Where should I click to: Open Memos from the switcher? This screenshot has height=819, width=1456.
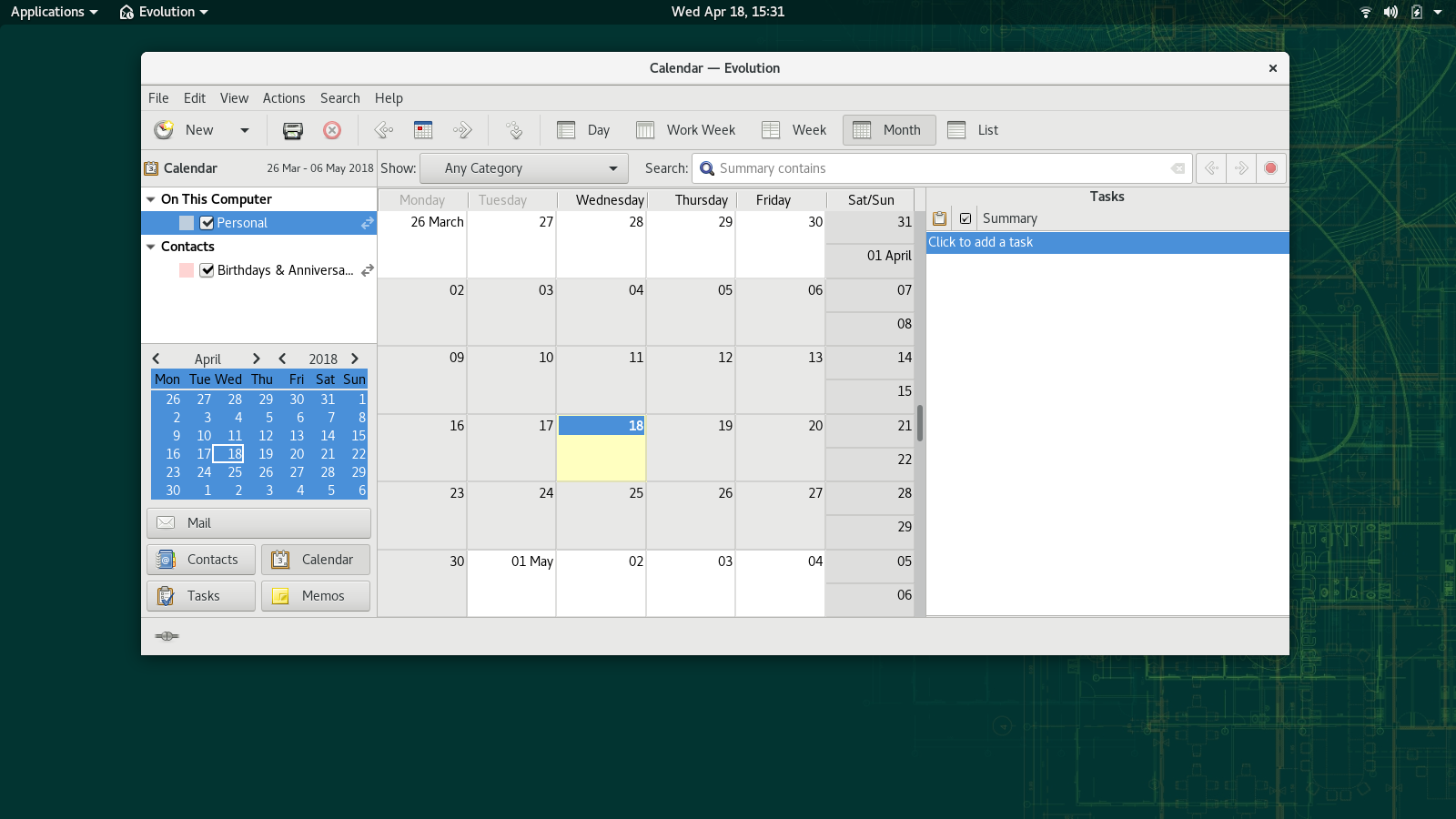[x=315, y=596]
